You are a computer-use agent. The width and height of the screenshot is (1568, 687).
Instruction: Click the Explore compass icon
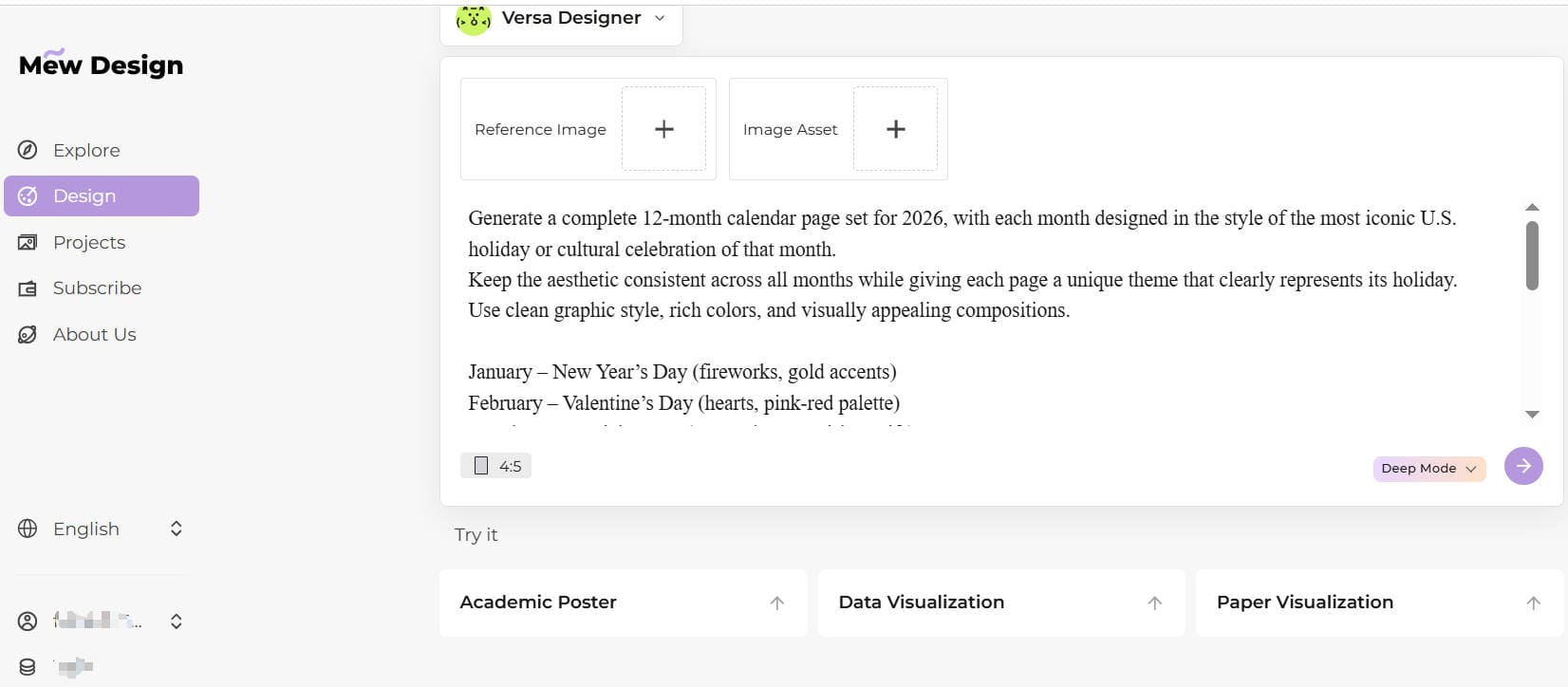click(x=28, y=150)
